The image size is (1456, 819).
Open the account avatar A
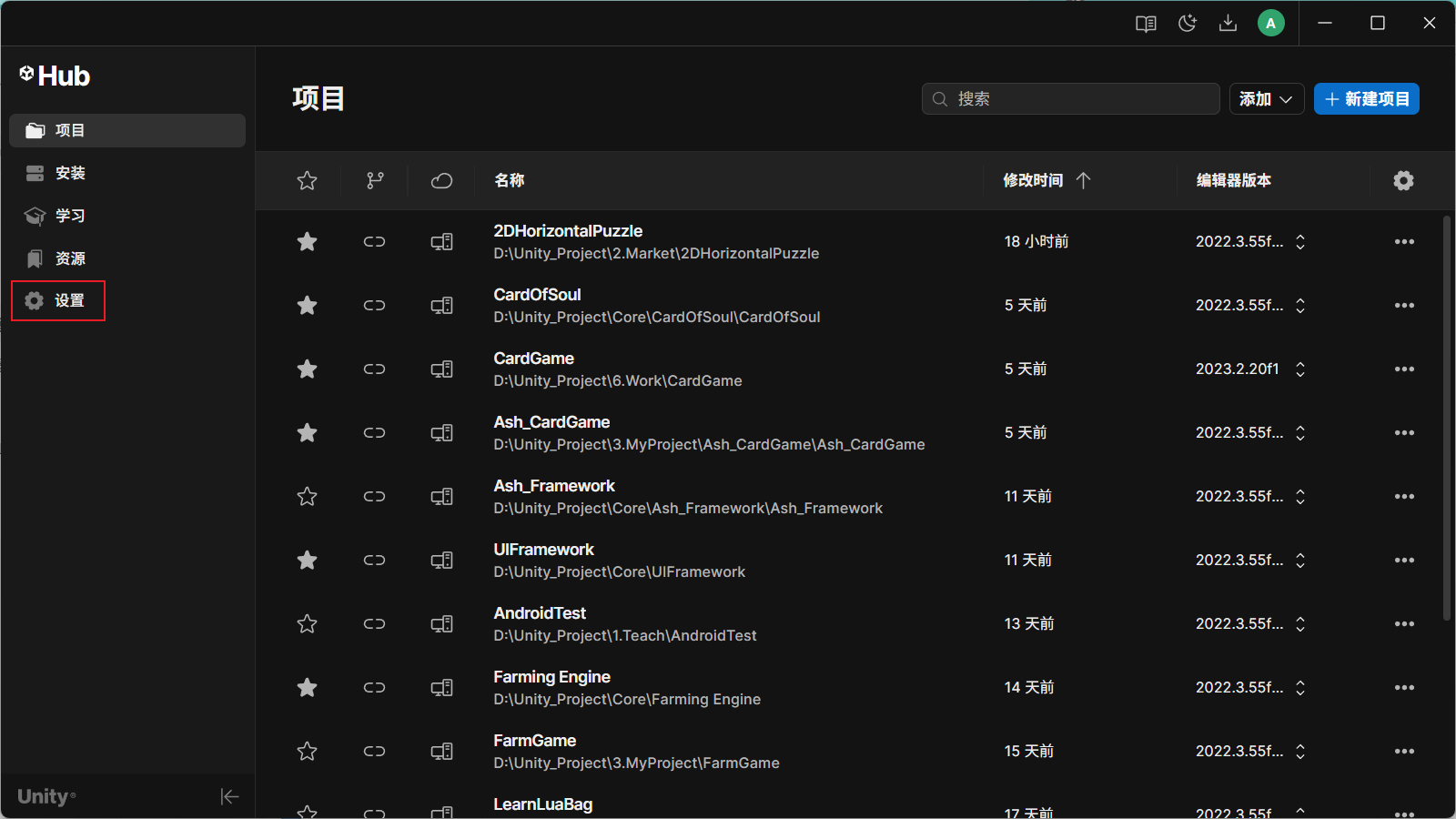(x=1271, y=24)
